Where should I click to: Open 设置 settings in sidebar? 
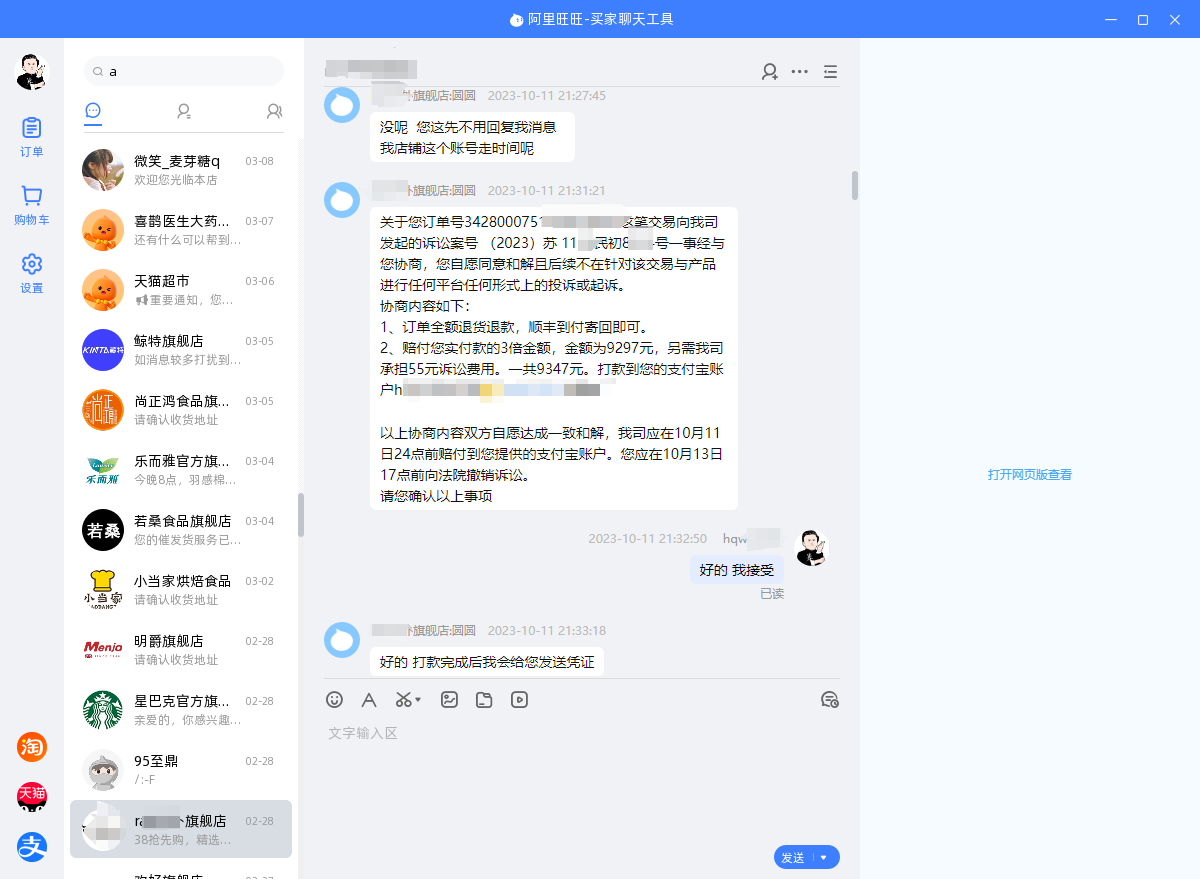point(32,273)
